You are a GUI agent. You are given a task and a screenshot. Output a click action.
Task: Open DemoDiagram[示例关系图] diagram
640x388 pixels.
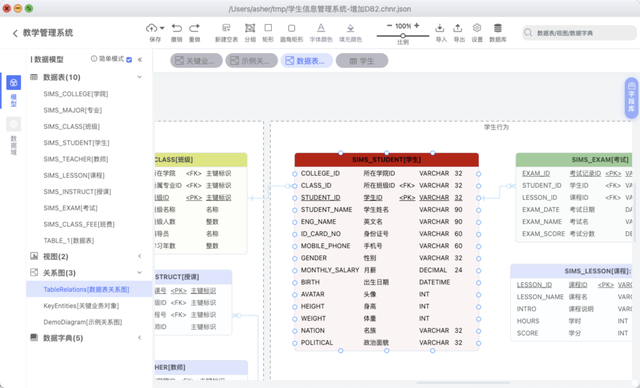click(x=82, y=322)
